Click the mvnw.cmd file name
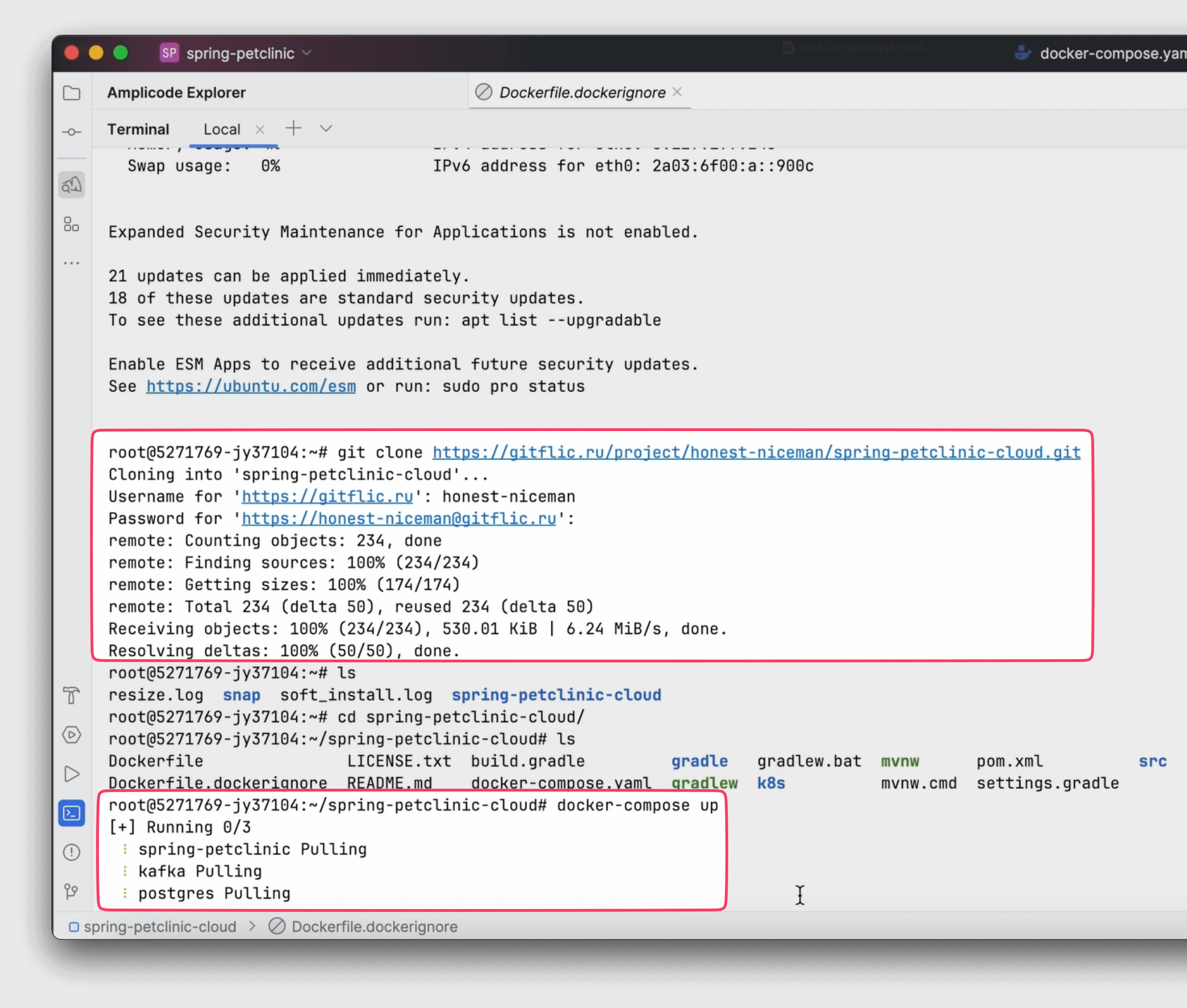The image size is (1187, 1008). click(x=919, y=783)
